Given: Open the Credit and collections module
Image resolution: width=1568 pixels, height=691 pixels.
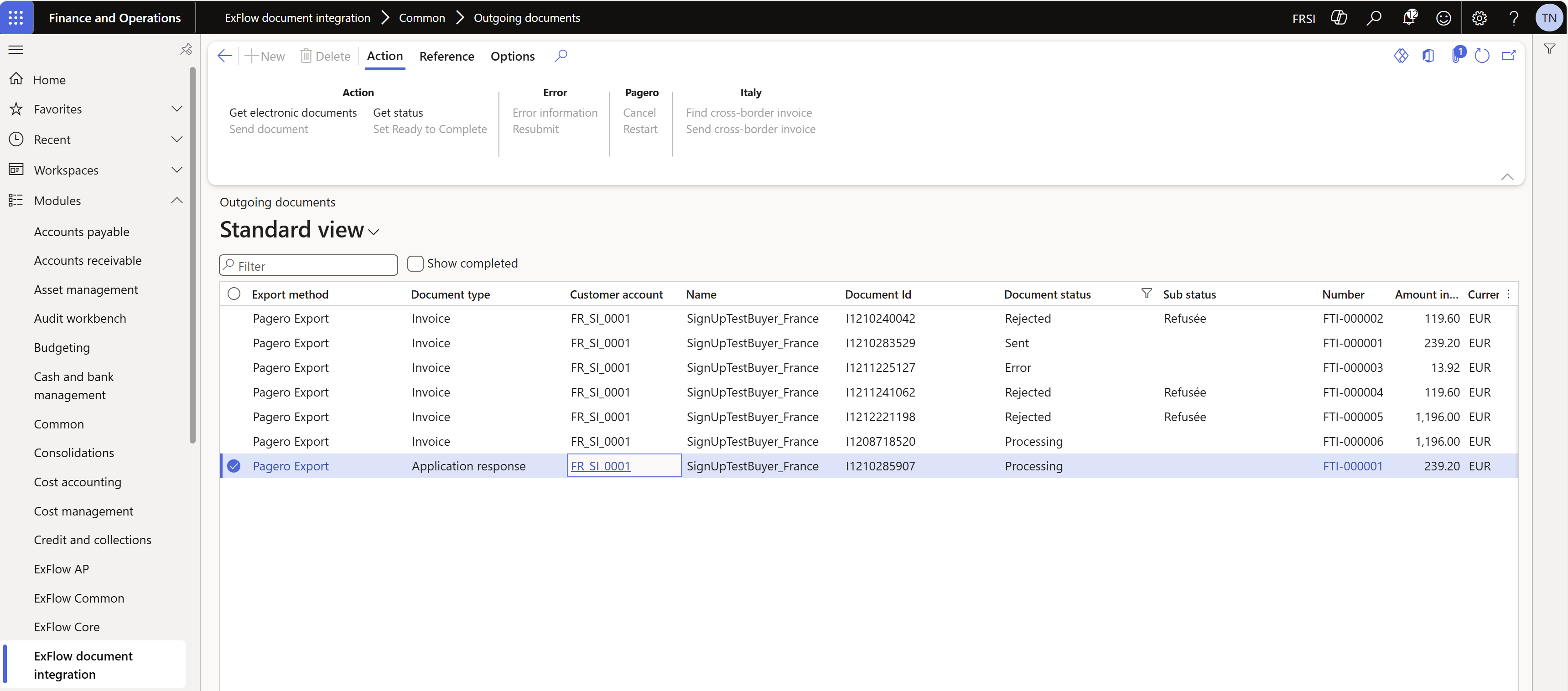Looking at the screenshot, I should (x=93, y=540).
